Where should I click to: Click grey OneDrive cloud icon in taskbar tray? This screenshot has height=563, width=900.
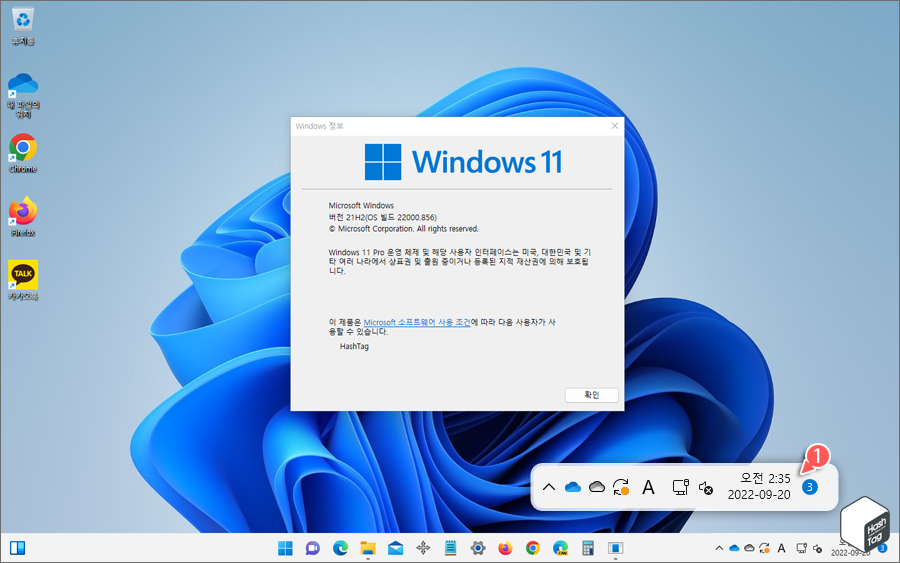coord(749,548)
